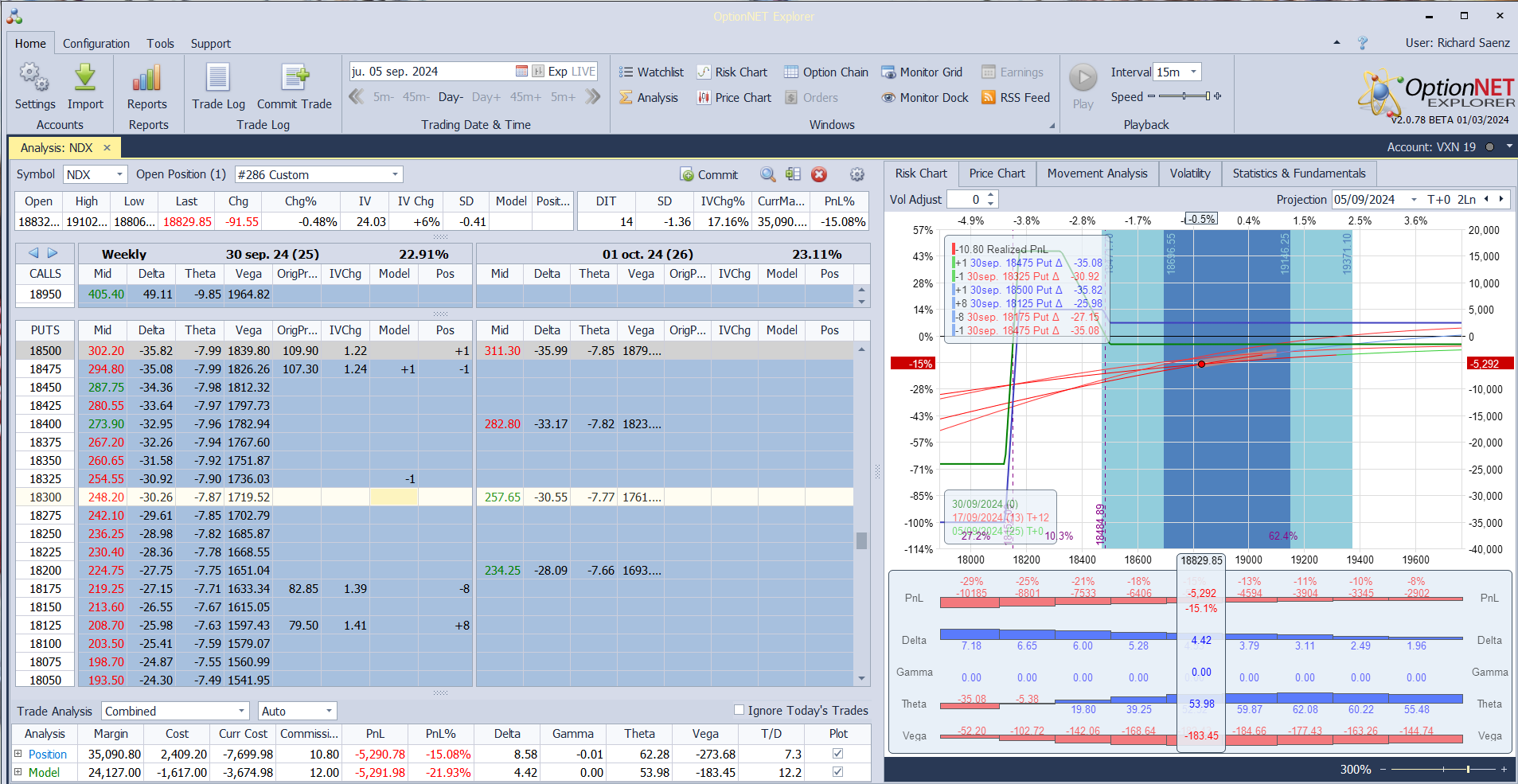Step back with the double left arrow
Viewport: 1518px width, 784px height.
(356, 97)
